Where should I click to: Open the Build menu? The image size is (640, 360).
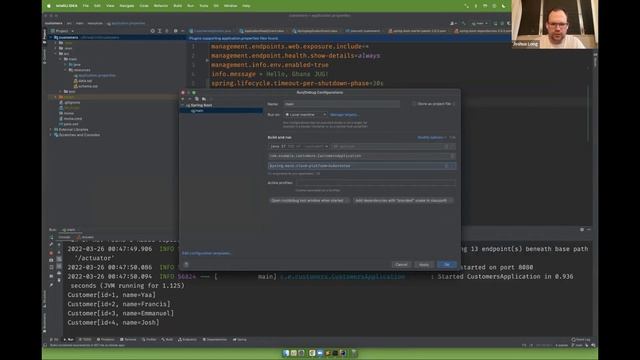pos(178,6)
